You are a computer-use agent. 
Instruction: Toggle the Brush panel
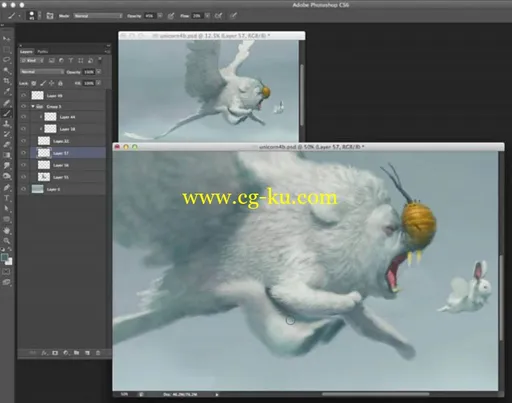tap(50, 16)
